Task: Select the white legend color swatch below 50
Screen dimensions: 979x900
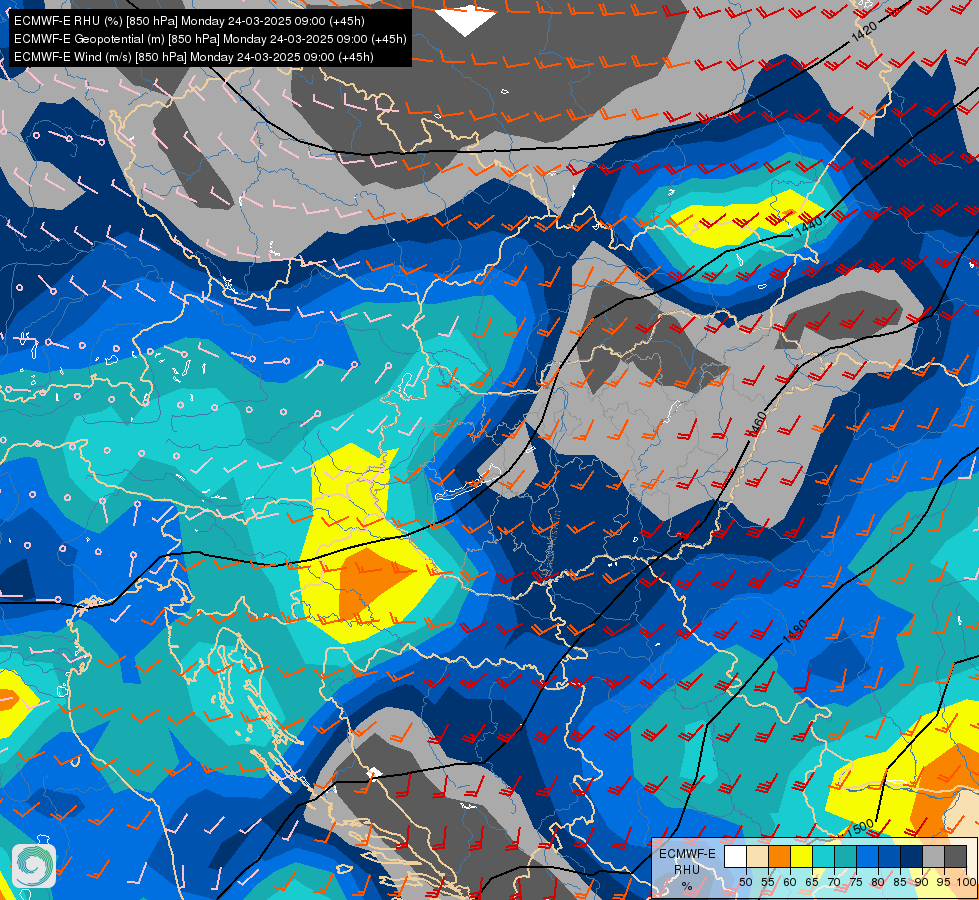Action: click(735, 856)
